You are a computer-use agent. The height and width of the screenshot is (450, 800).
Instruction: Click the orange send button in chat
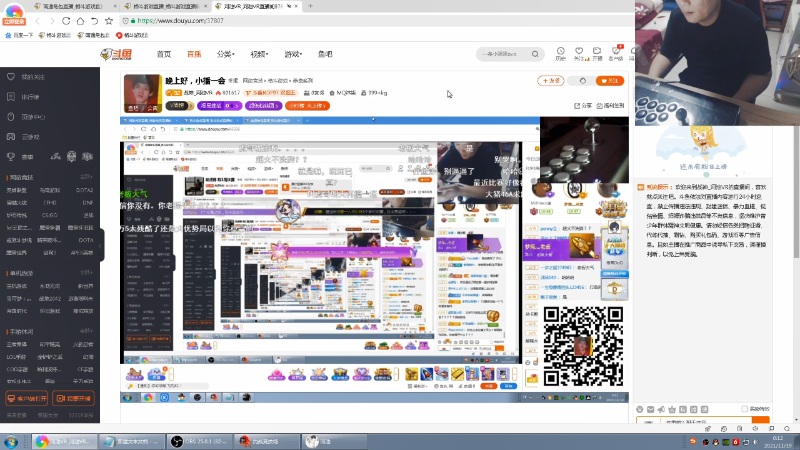point(761,421)
